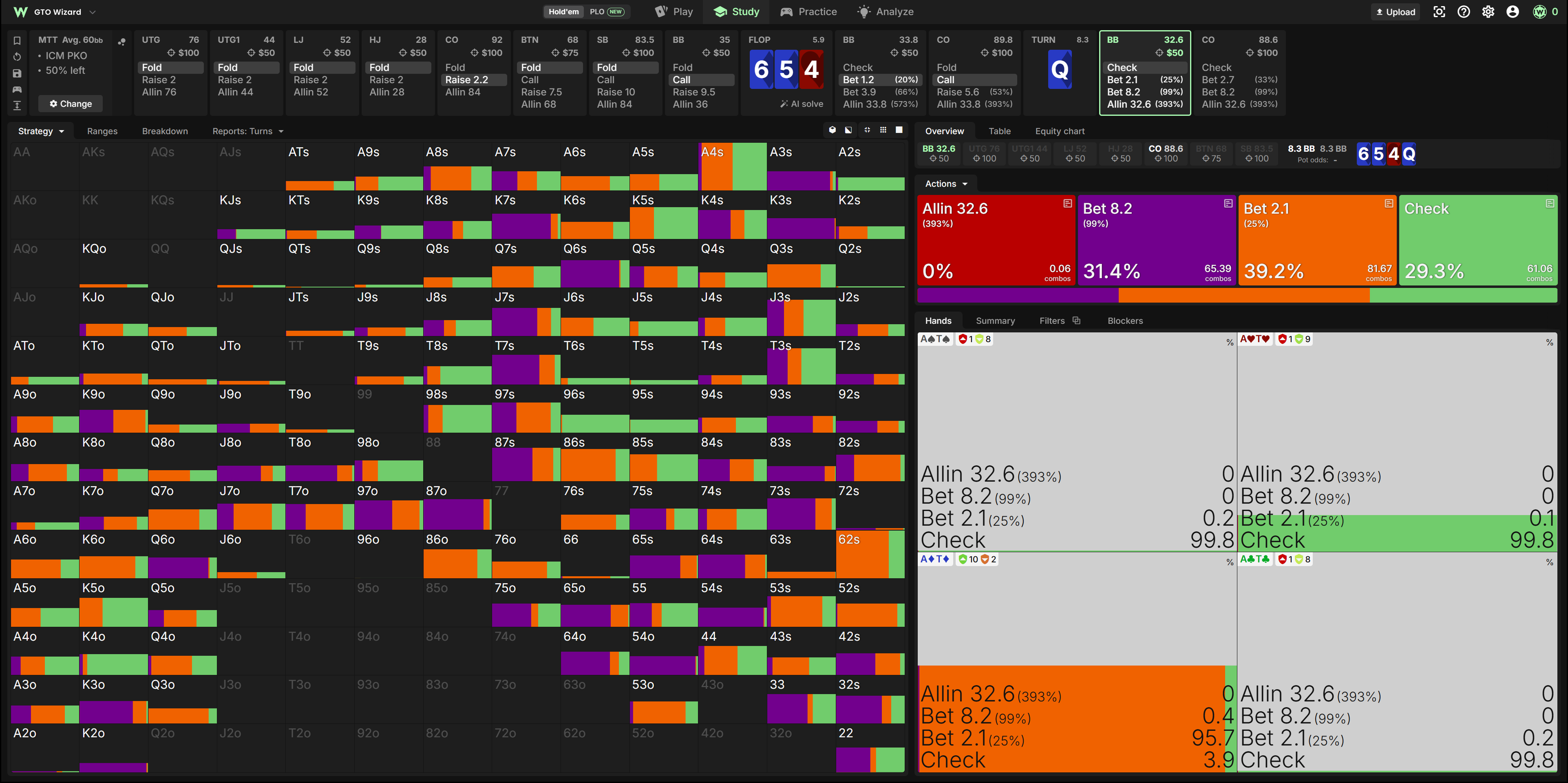Click the note icon on Bet 2.1 card

(1389, 203)
